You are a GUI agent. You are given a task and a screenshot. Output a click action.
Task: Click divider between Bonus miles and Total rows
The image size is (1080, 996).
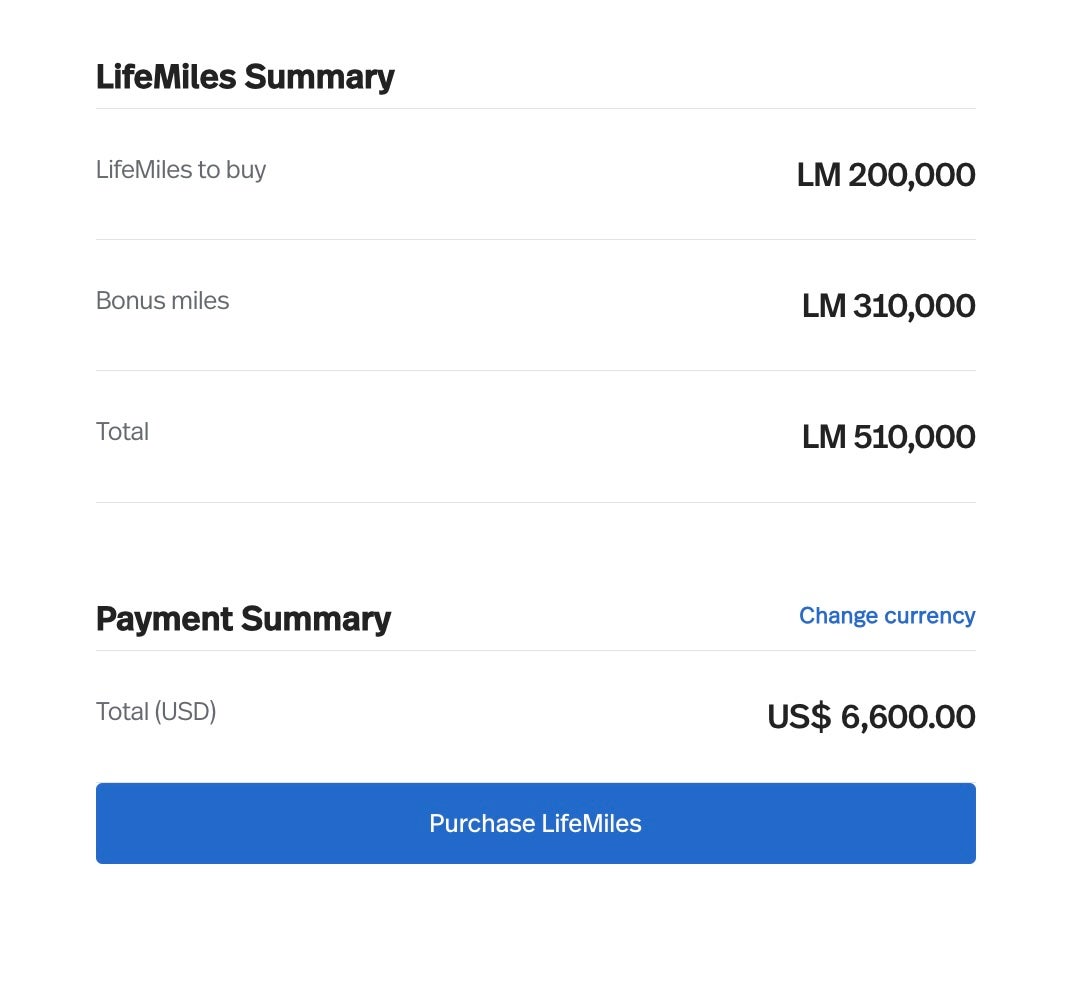coord(535,370)
